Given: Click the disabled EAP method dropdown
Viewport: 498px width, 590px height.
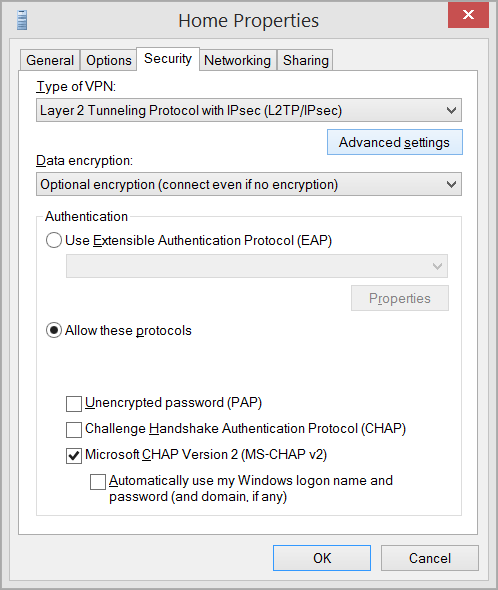Looking at the screenshot, I should (x=257, y=266).
